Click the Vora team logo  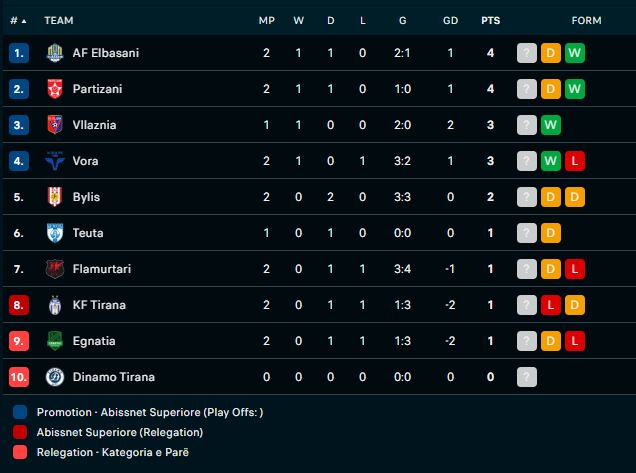55,161
